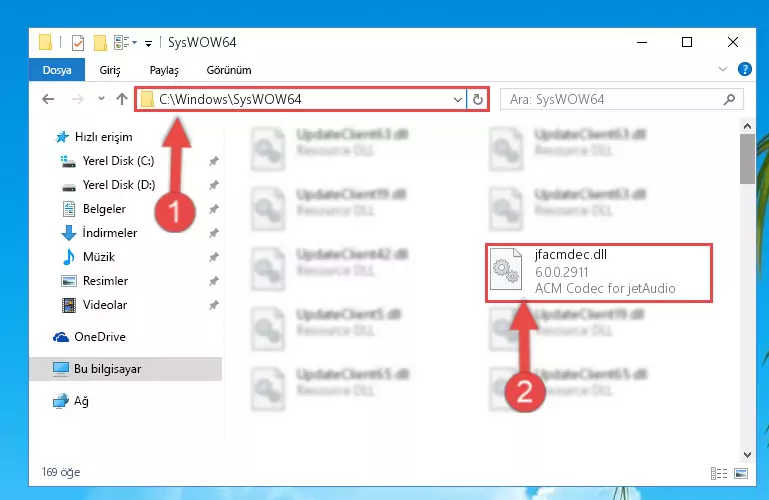Image resolution: width=769 pixels, height=500 pixels.
Task: Click the pin icon beside Videolar
Action: coord(213,305)
